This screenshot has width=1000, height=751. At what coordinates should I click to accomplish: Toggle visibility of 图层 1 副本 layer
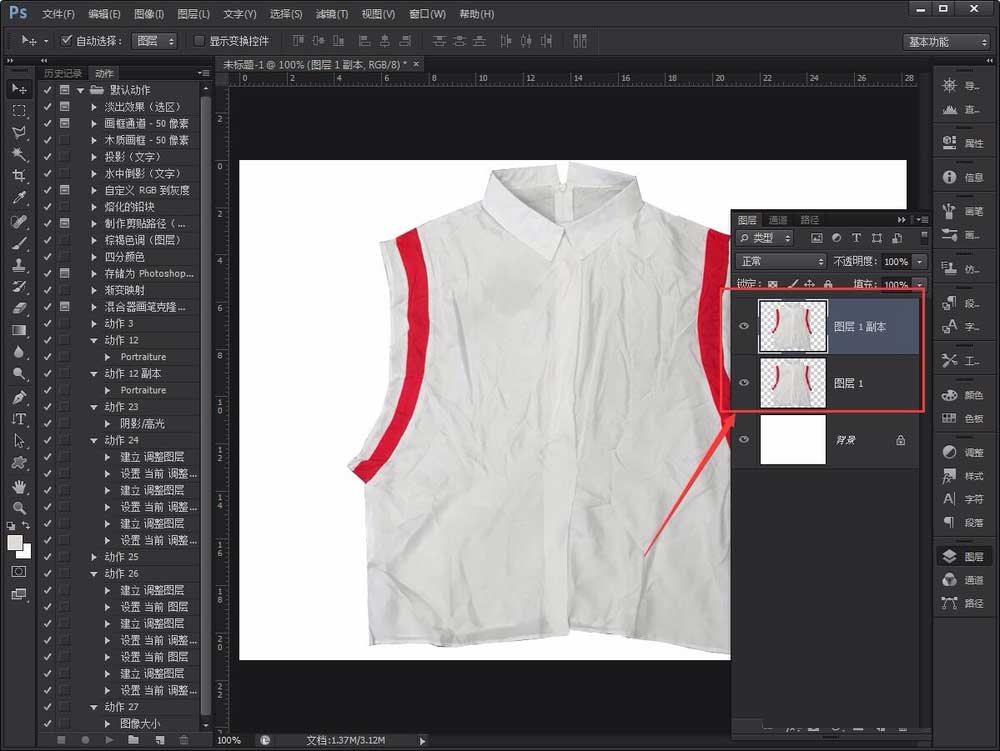click(x=741, y=326)
